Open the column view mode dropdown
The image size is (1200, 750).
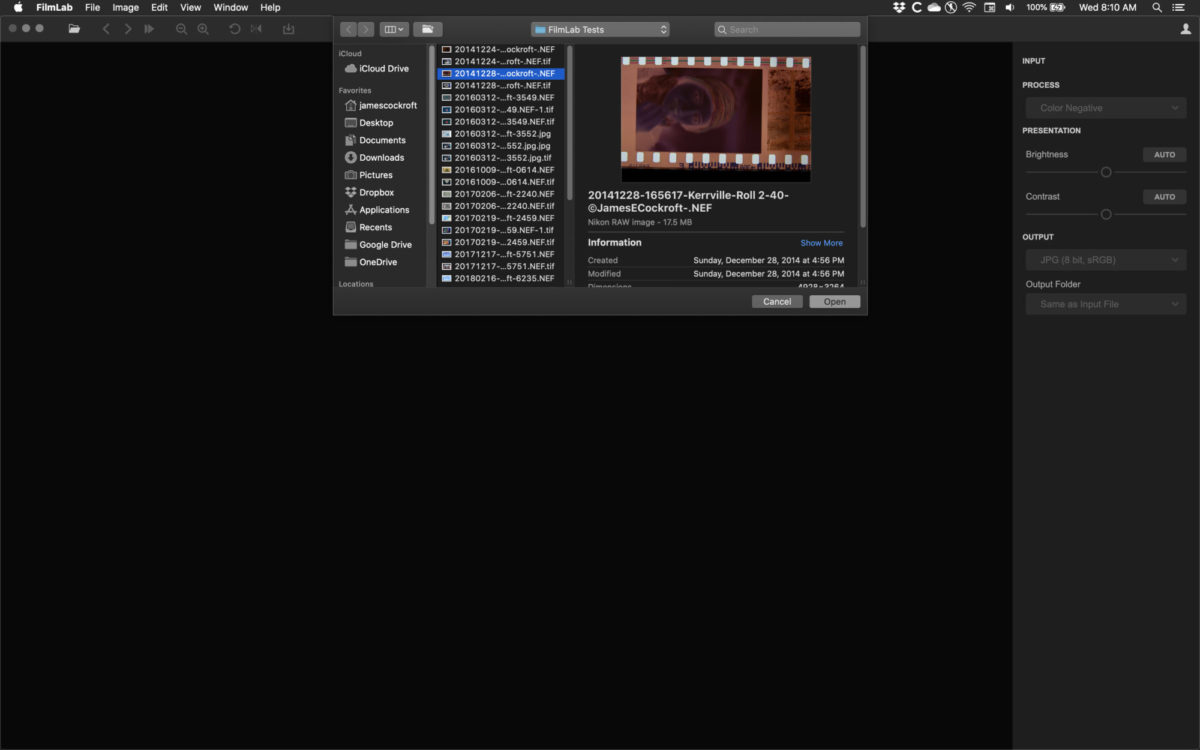click(394, 30)
